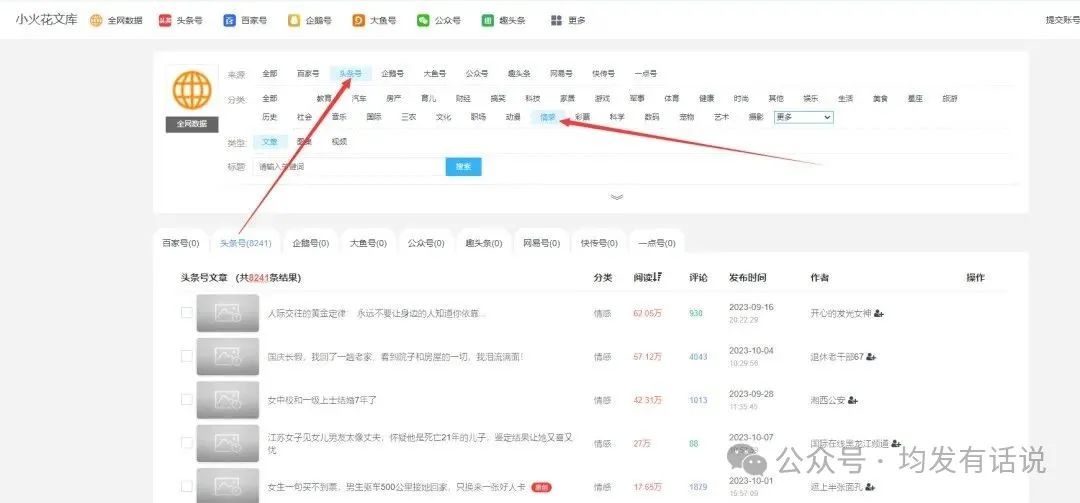
Task: Open article title 女生一句买不到票
Action: [x=397, y=487]
